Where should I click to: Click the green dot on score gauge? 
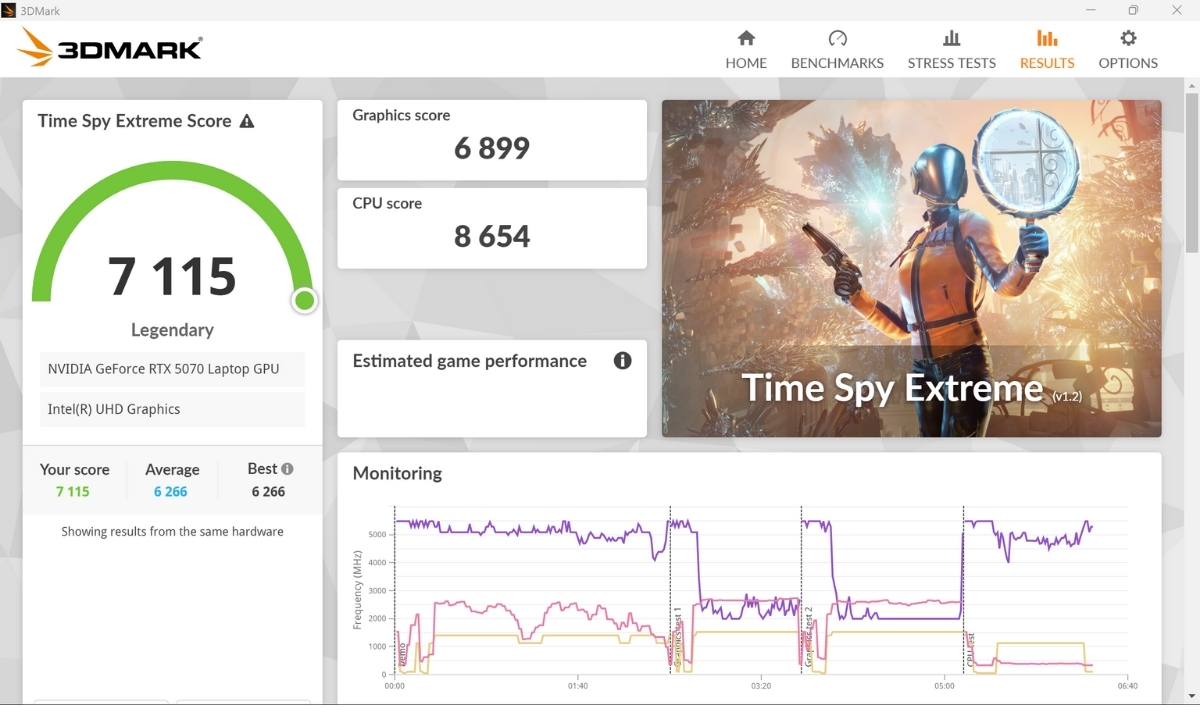305,300
